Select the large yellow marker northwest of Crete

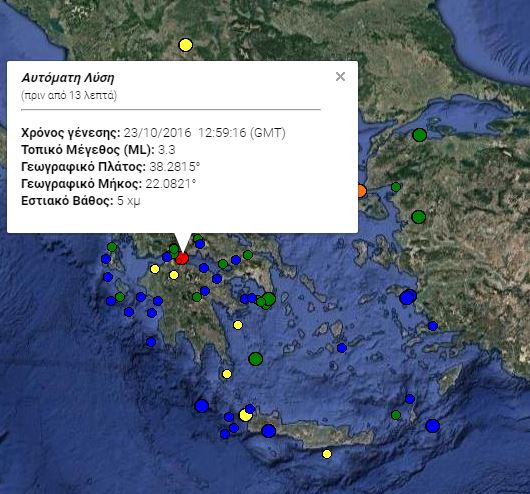245,415
